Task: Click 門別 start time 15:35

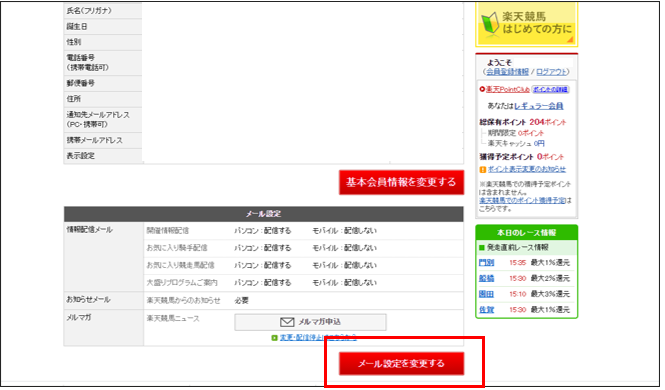Action: pyautogui.click(x=517, y=263)
